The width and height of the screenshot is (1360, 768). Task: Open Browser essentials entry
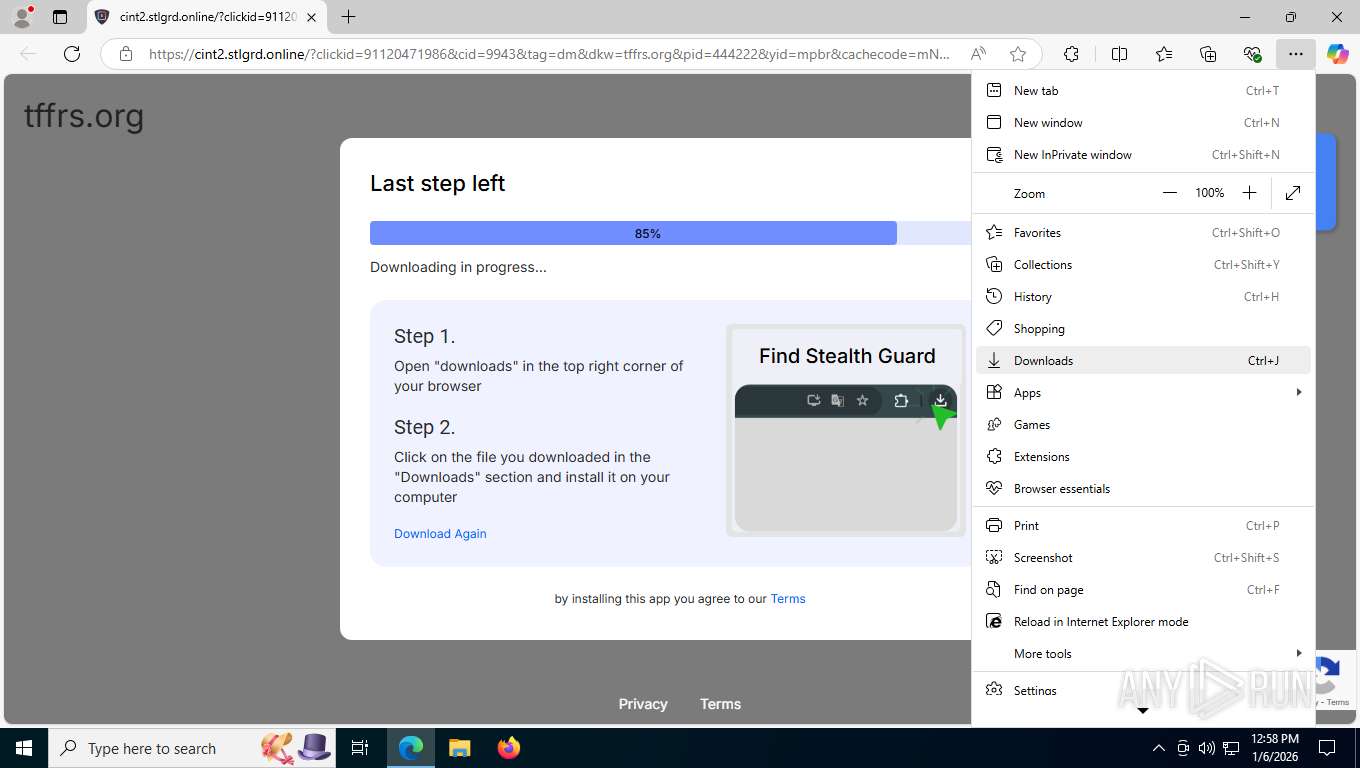[x=1143, y=489]
